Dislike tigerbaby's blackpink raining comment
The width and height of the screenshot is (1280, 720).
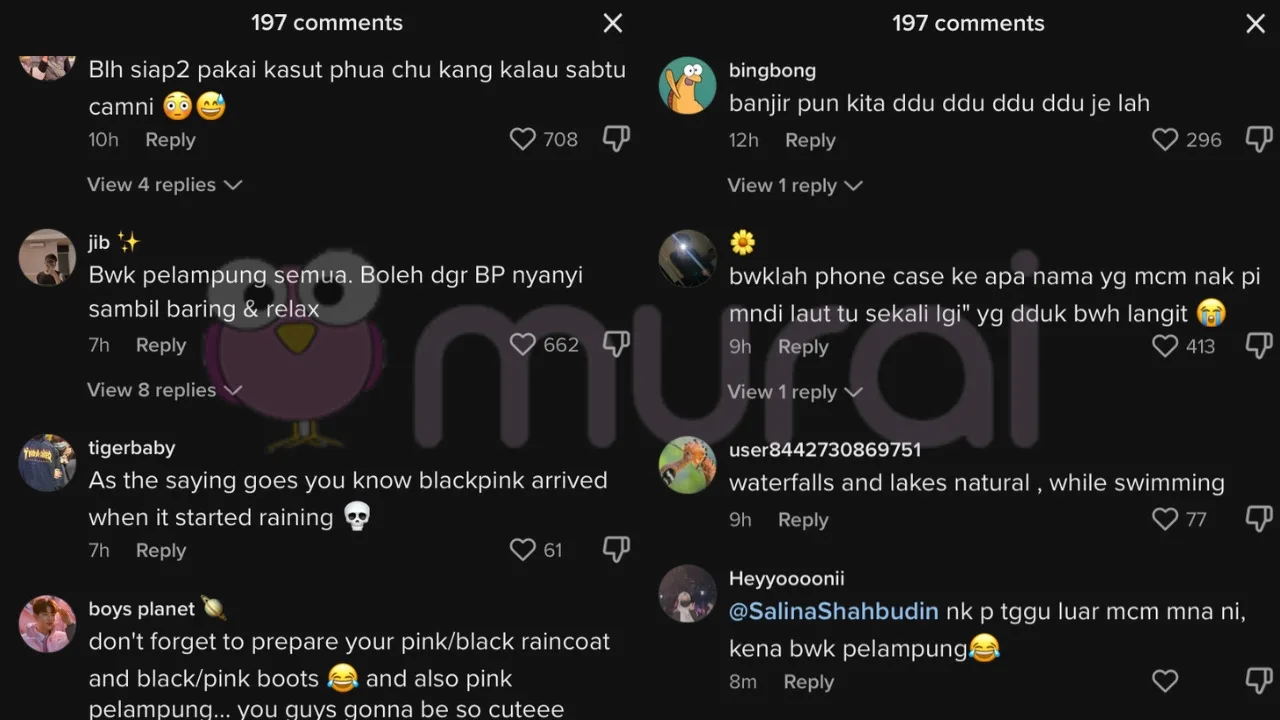coord(616,549)
